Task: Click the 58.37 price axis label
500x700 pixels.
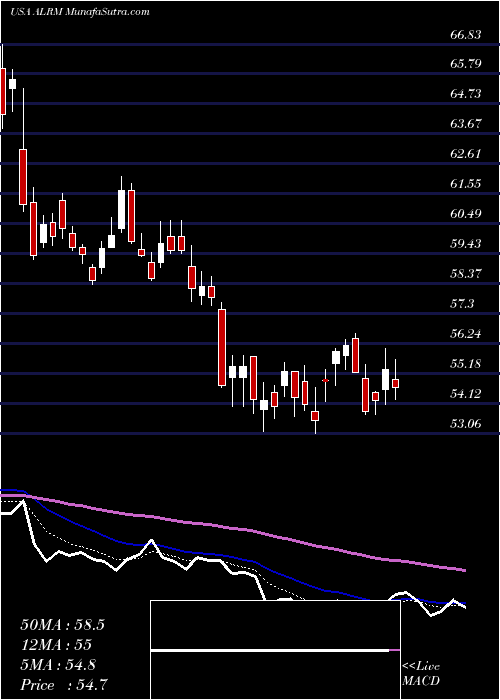Action: (x=466, y=273)
